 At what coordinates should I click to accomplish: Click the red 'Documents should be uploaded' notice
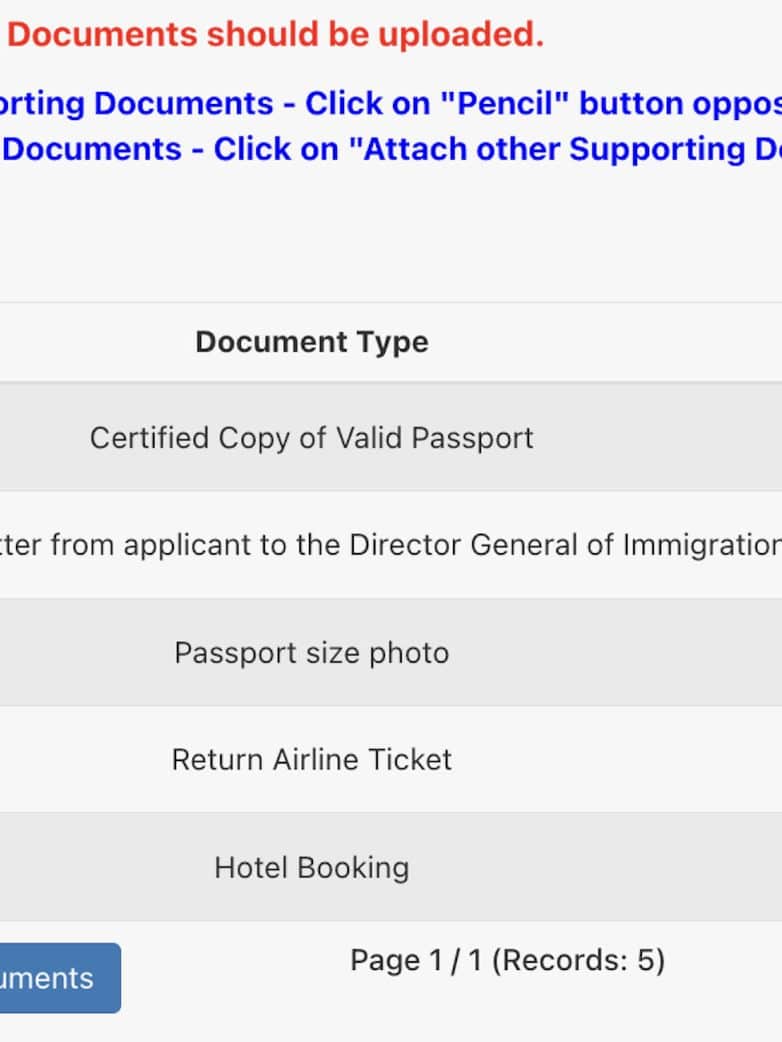(x=275, y=35)
